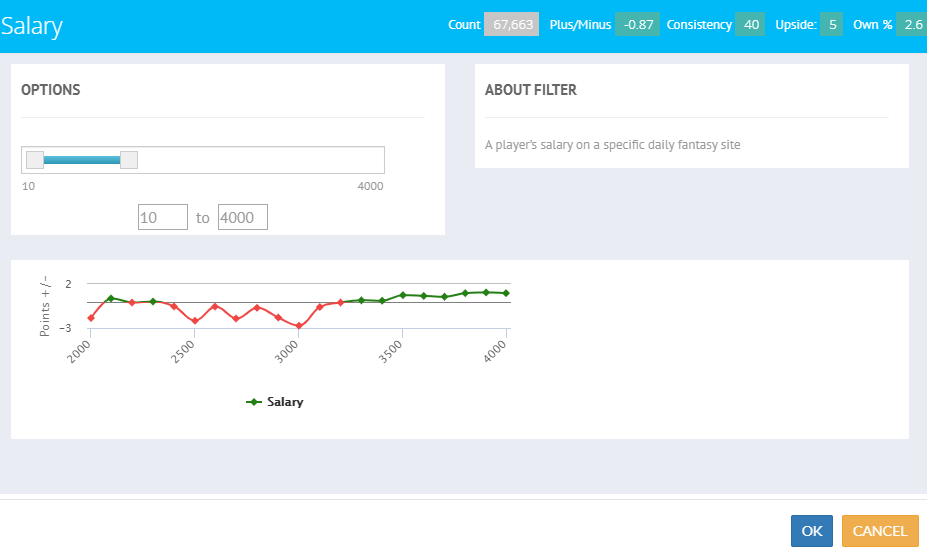Click the Consistency label in header
927x554 pixels.
point(699,25)
